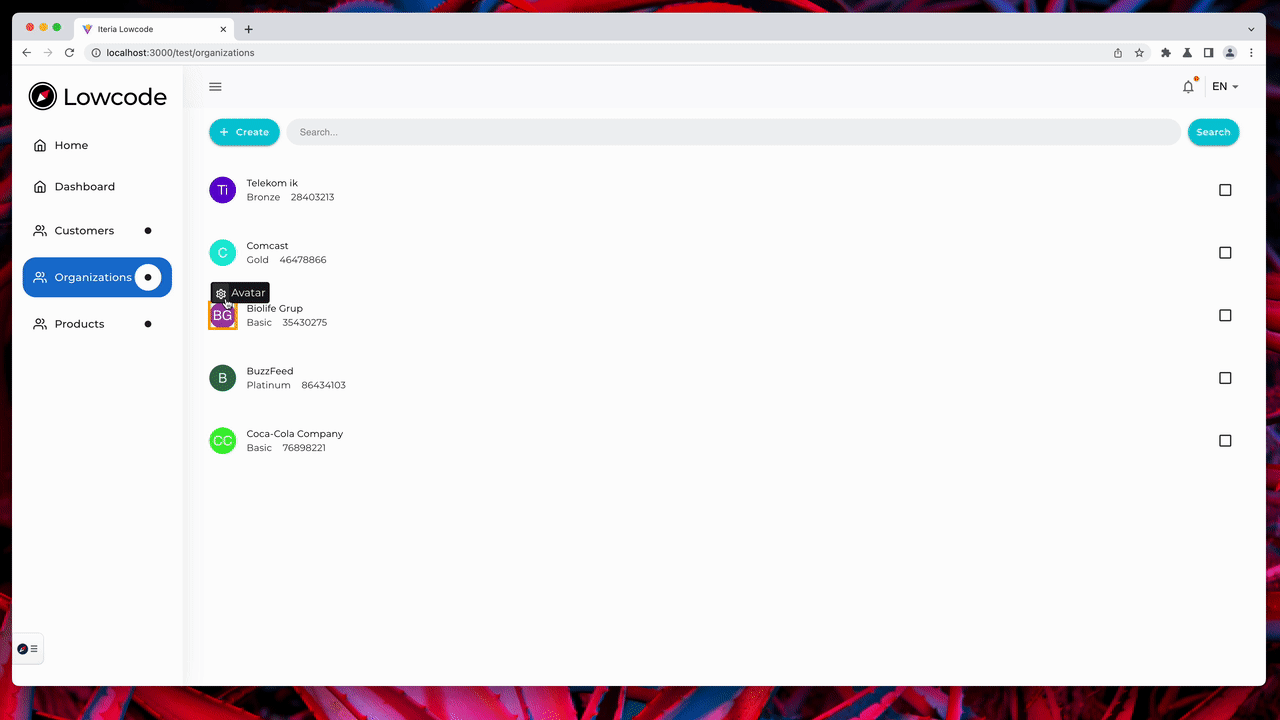
Task: Check the Comcast row checkbox
Action: click(x=1225, y=253)
